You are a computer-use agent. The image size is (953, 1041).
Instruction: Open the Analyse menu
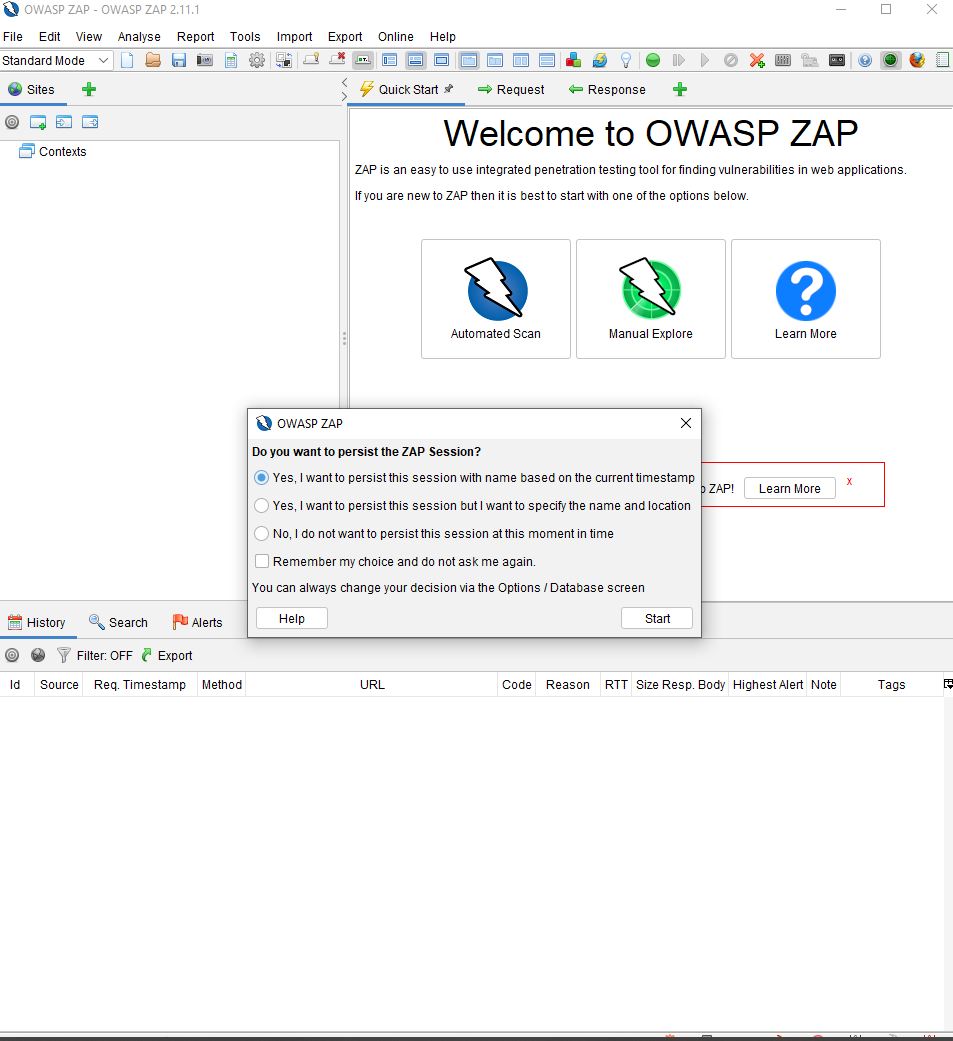[139, 36]
